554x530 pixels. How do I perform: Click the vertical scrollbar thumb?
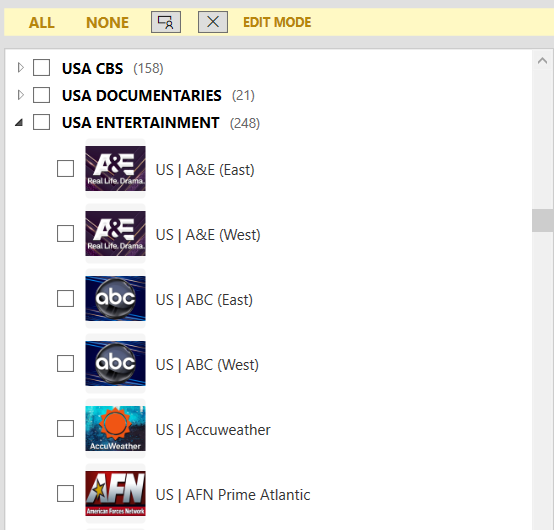click(542, 220)
